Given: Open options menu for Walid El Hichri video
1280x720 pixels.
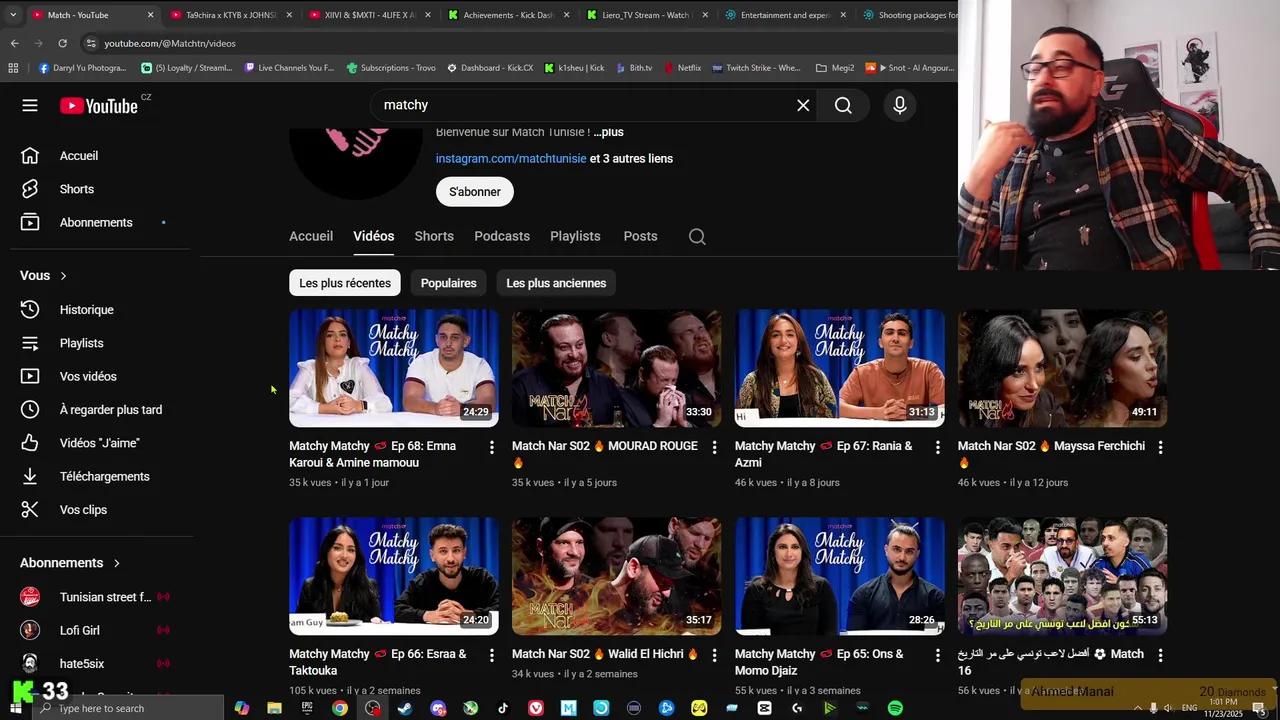Looking at the screenshot, I should click(714, 655).
